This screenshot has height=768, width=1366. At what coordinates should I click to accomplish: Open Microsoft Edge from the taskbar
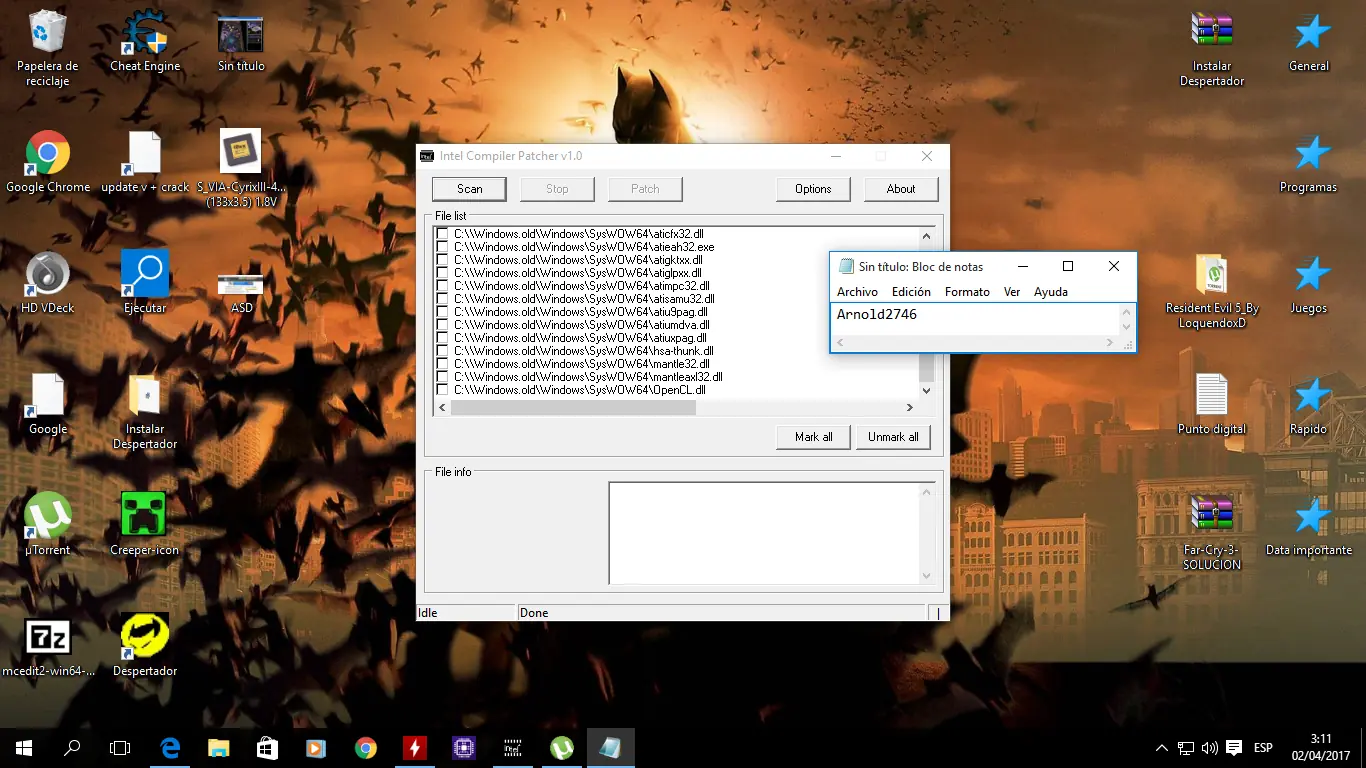tap(171, 747)
